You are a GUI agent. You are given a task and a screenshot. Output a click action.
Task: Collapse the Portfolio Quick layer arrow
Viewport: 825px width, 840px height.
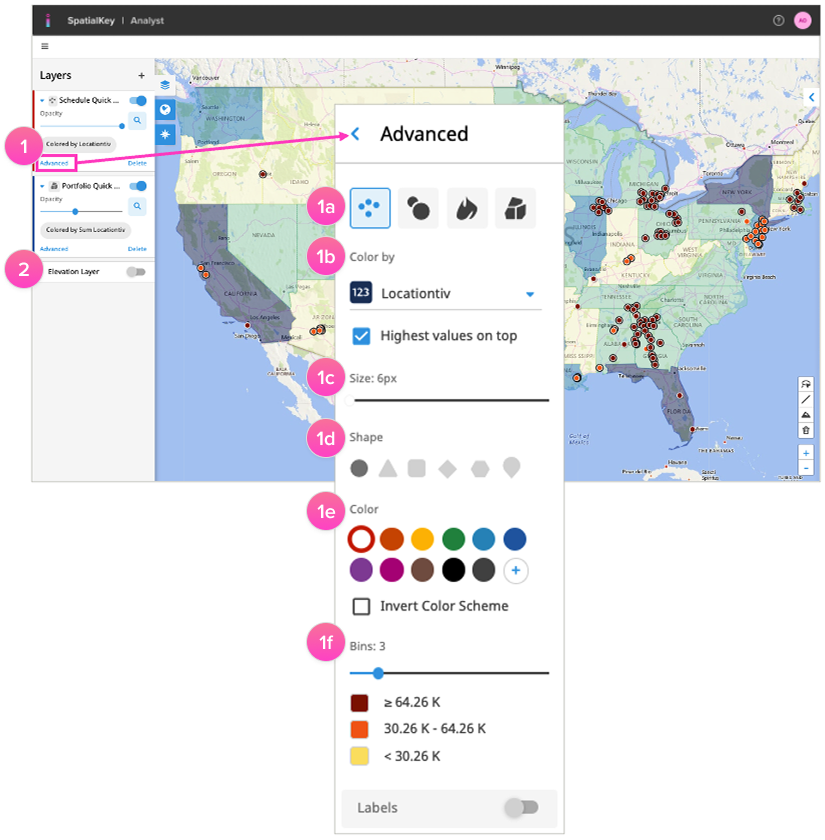42,186
